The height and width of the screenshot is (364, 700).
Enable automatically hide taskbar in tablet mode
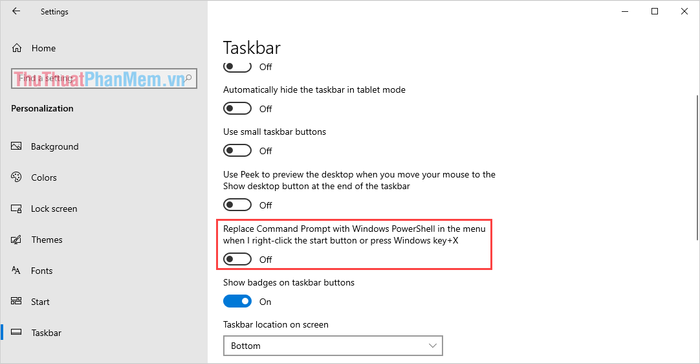[x=237, y=109]
